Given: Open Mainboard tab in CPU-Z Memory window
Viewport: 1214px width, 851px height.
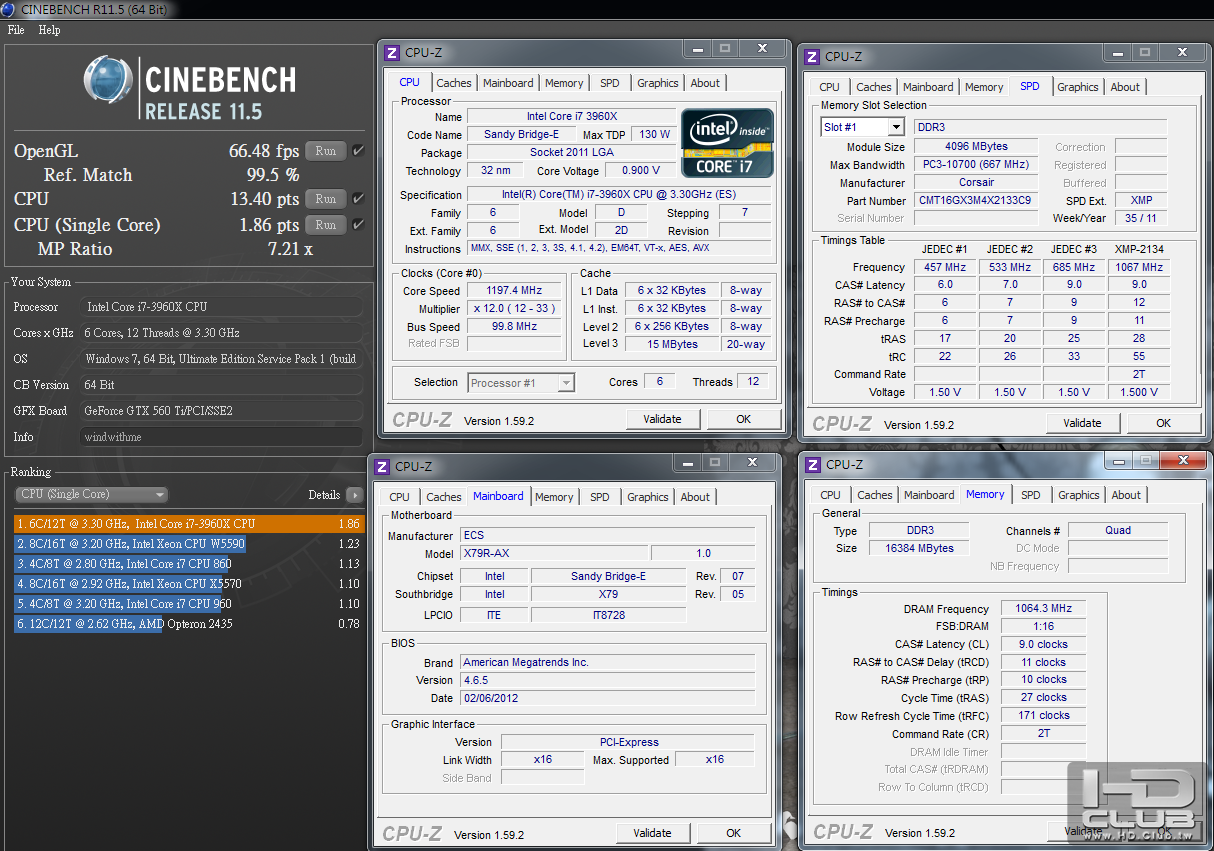Looking at the screenshot, I should point(929,495).
